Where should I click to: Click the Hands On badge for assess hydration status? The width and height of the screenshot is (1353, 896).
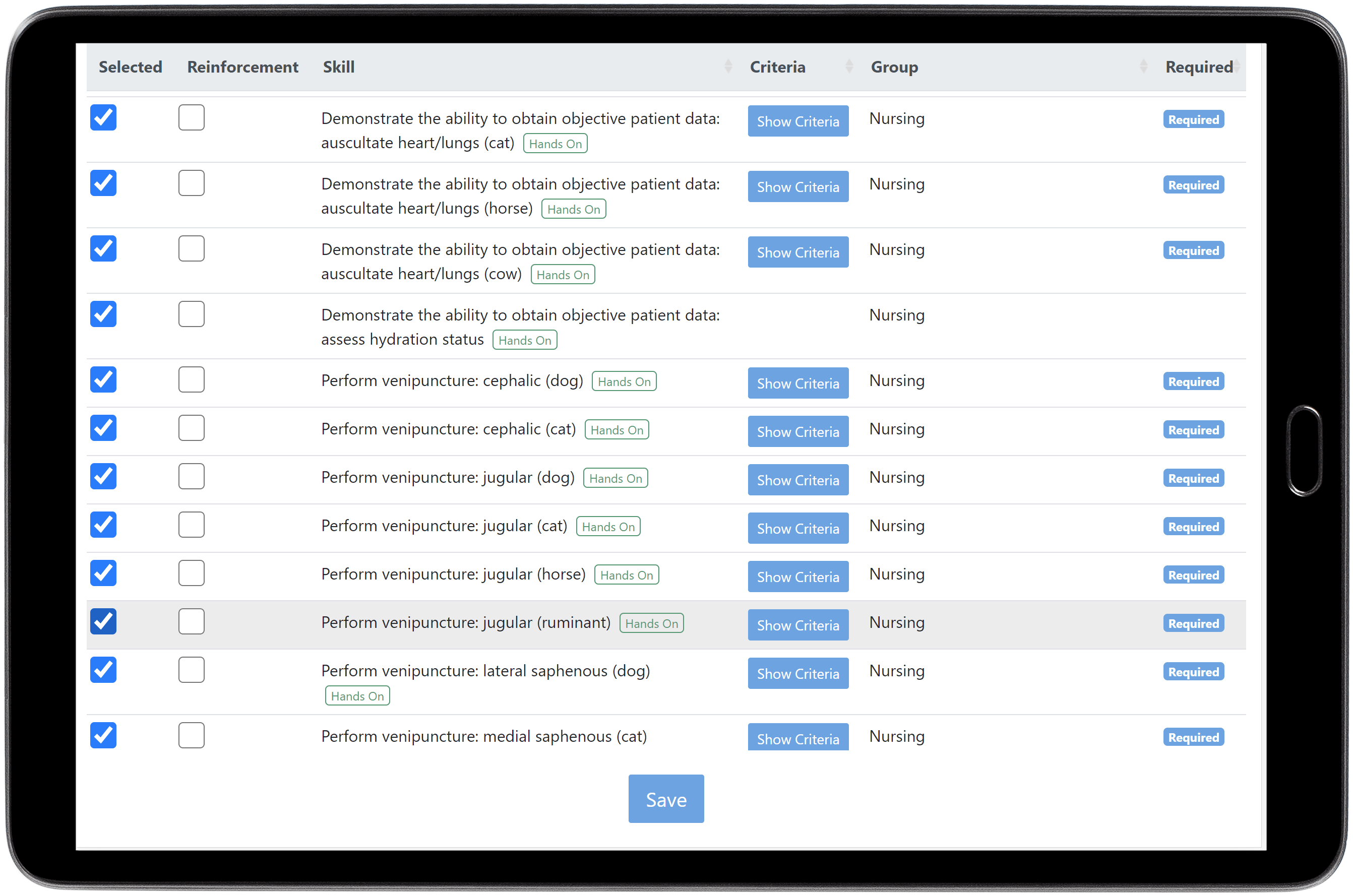524,340
